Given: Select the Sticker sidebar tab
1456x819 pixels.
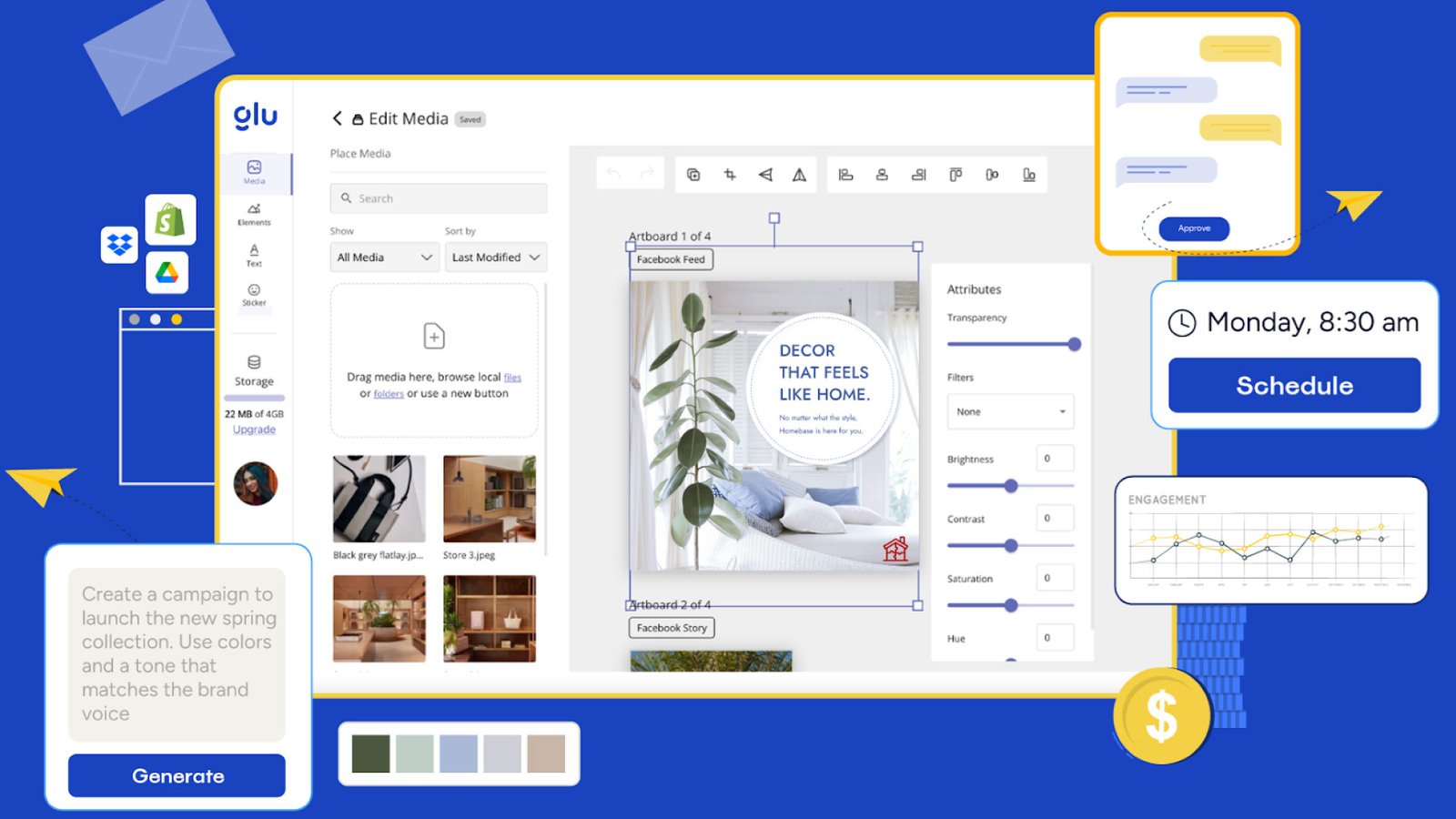Looking at the screenshot, I should (x=254, y=295).
